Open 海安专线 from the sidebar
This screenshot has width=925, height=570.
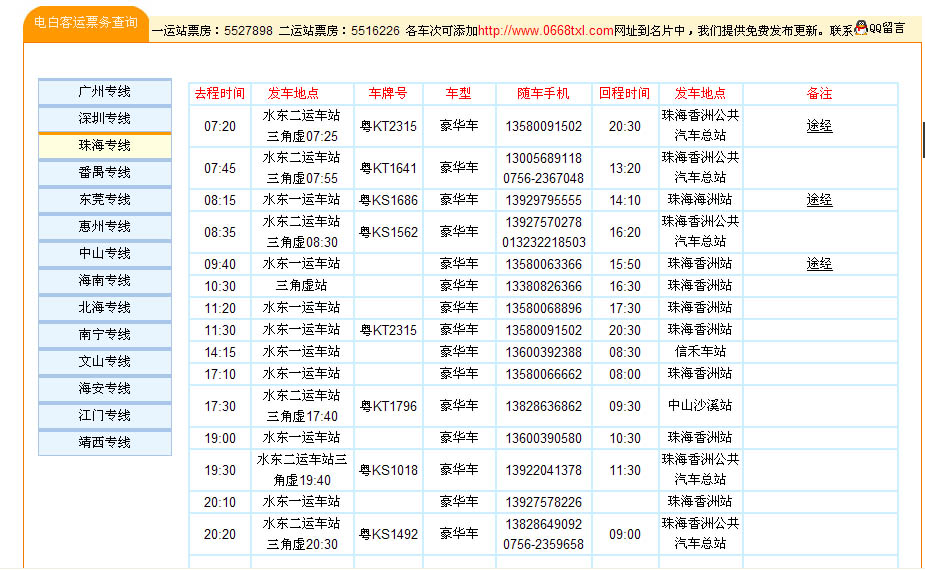pos(105,389)
